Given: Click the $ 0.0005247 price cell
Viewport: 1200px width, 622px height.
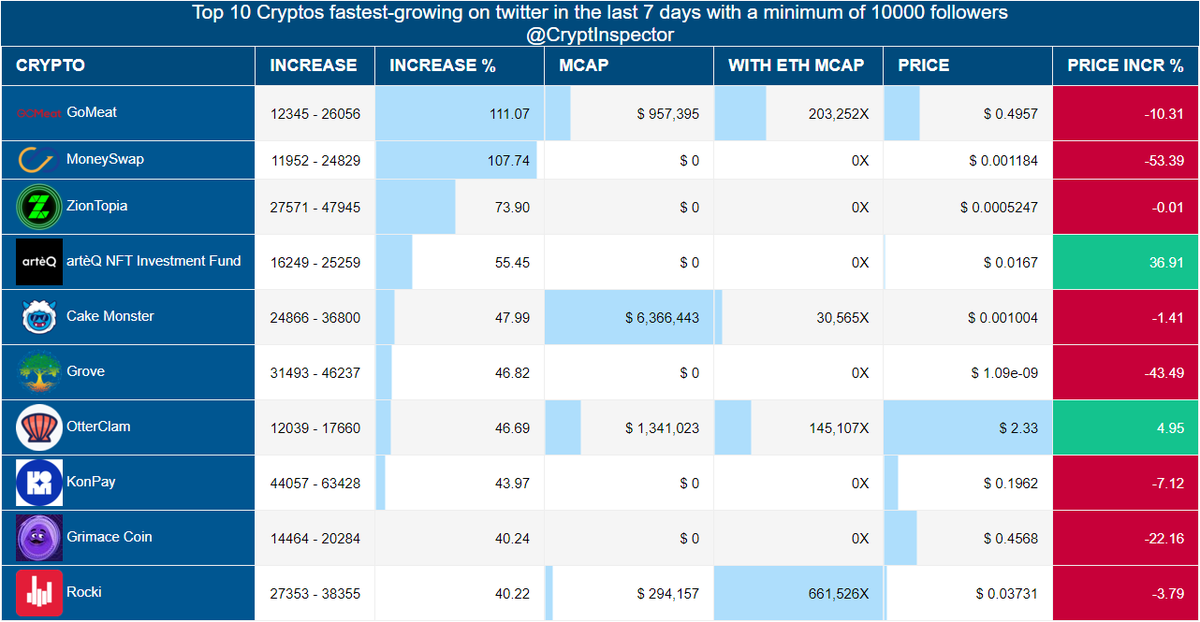Looking at the screenshot, I should click(x=968, y=207).
